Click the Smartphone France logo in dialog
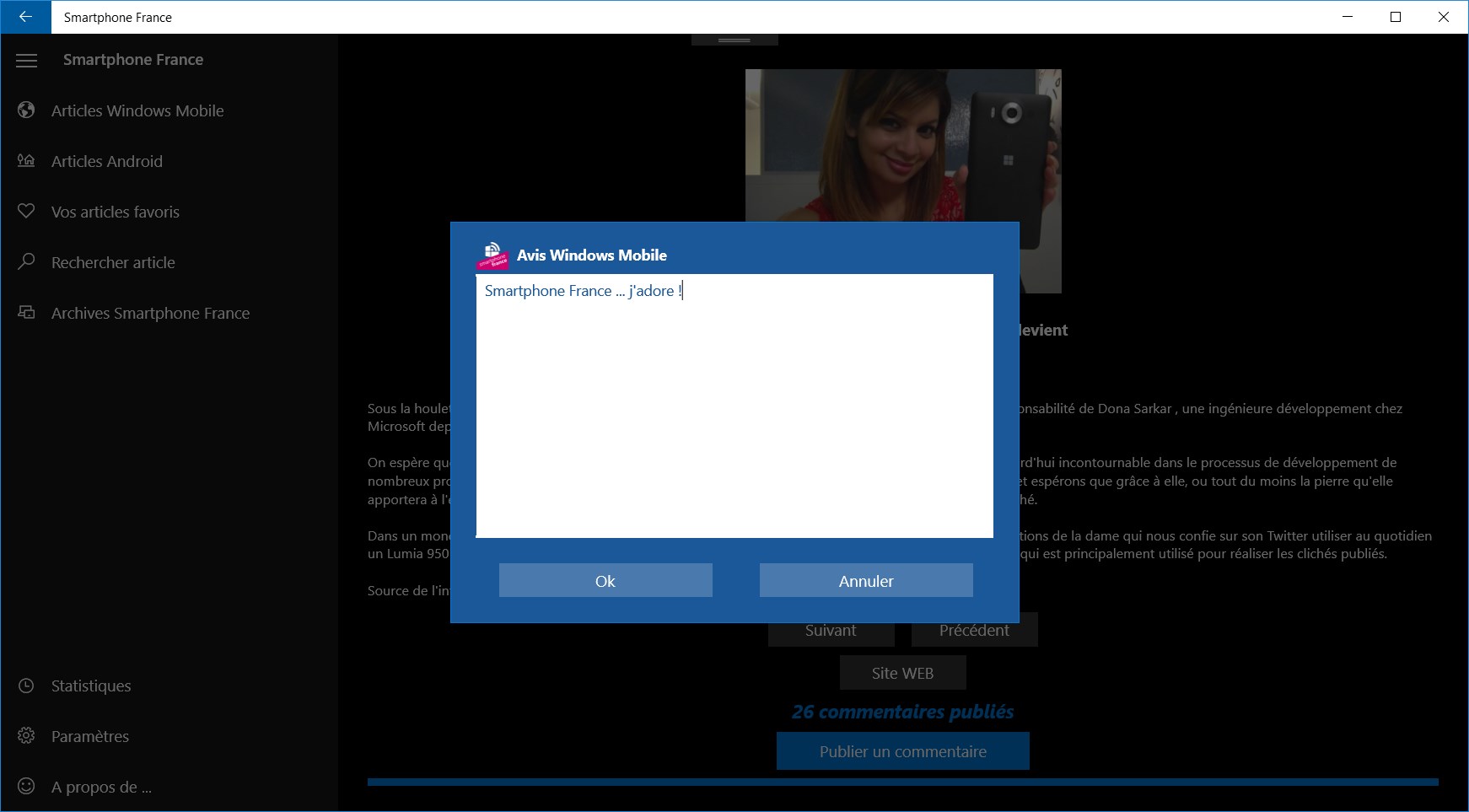 tap(493, 255)
